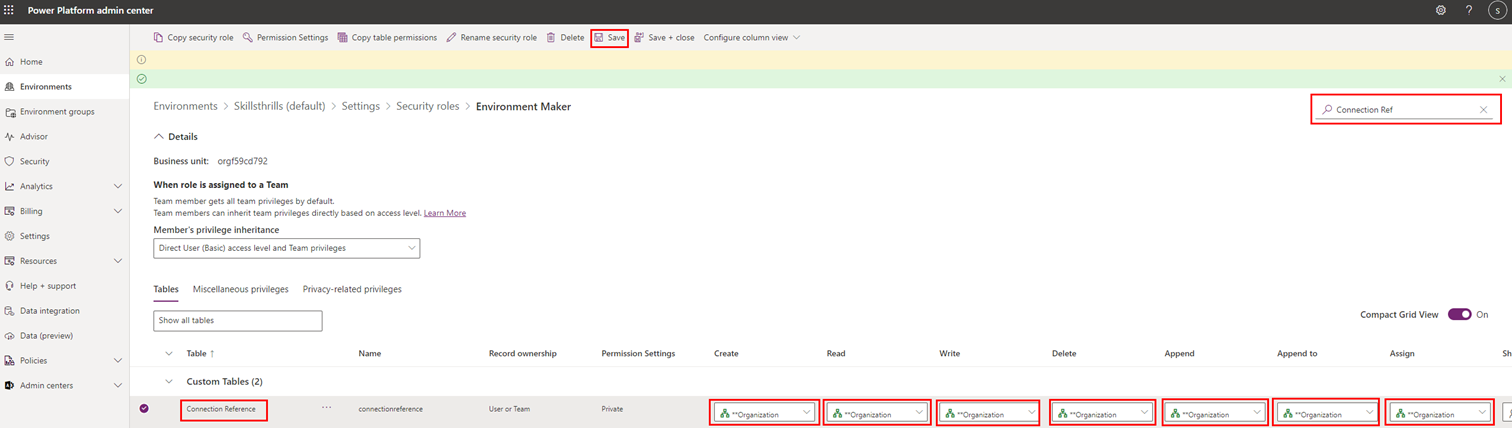
Task: Open the Create privilege Organization dropdown
Action: point(765,413)
